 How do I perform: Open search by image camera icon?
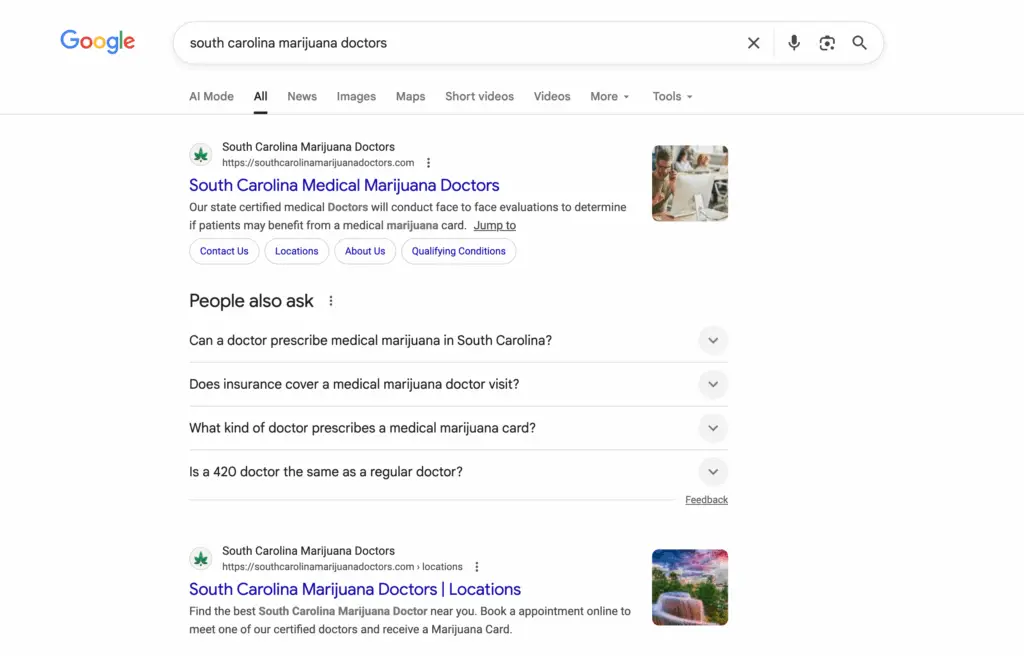(827, 43)
